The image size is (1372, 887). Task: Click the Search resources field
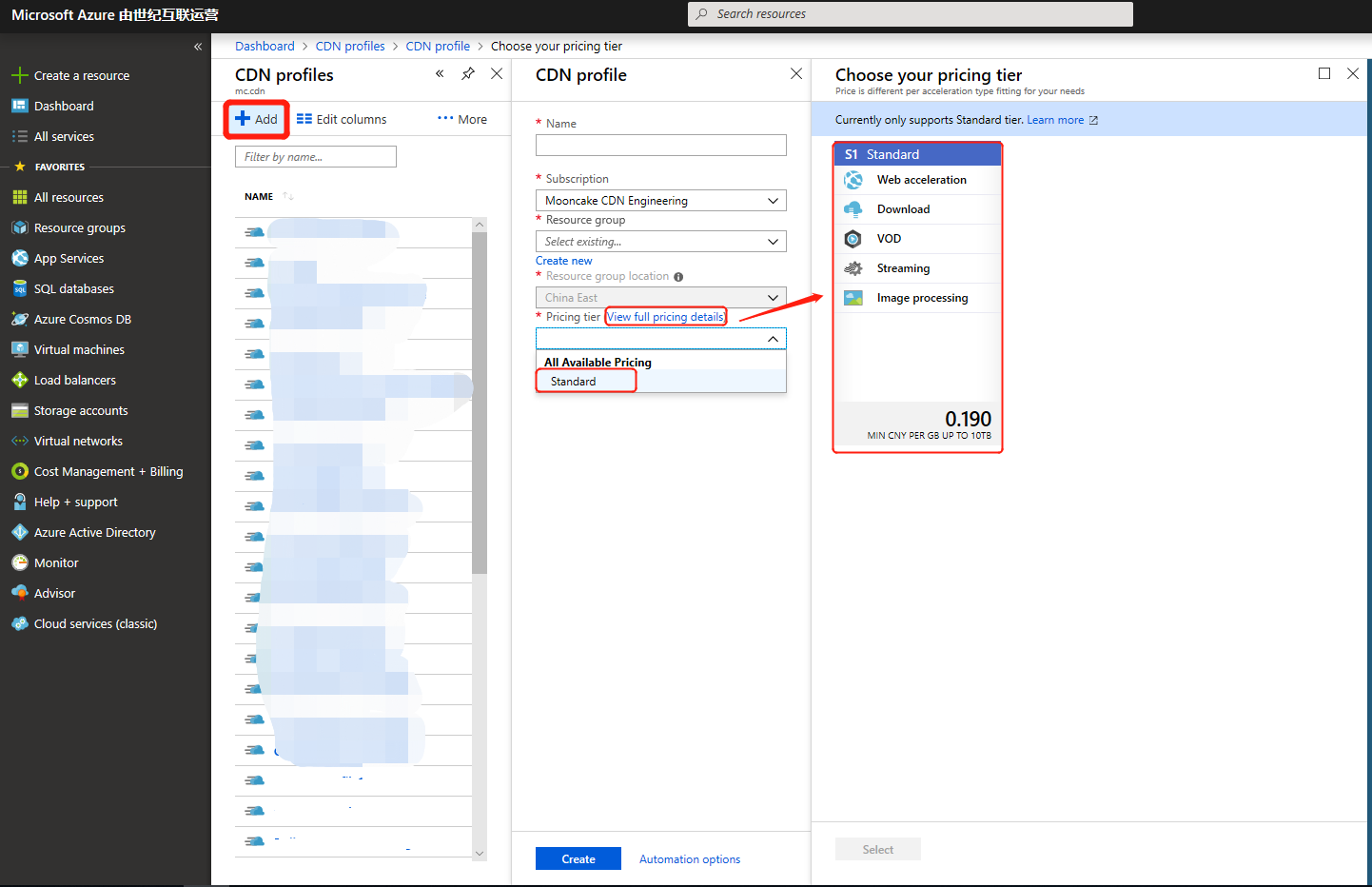pos(911,14)
